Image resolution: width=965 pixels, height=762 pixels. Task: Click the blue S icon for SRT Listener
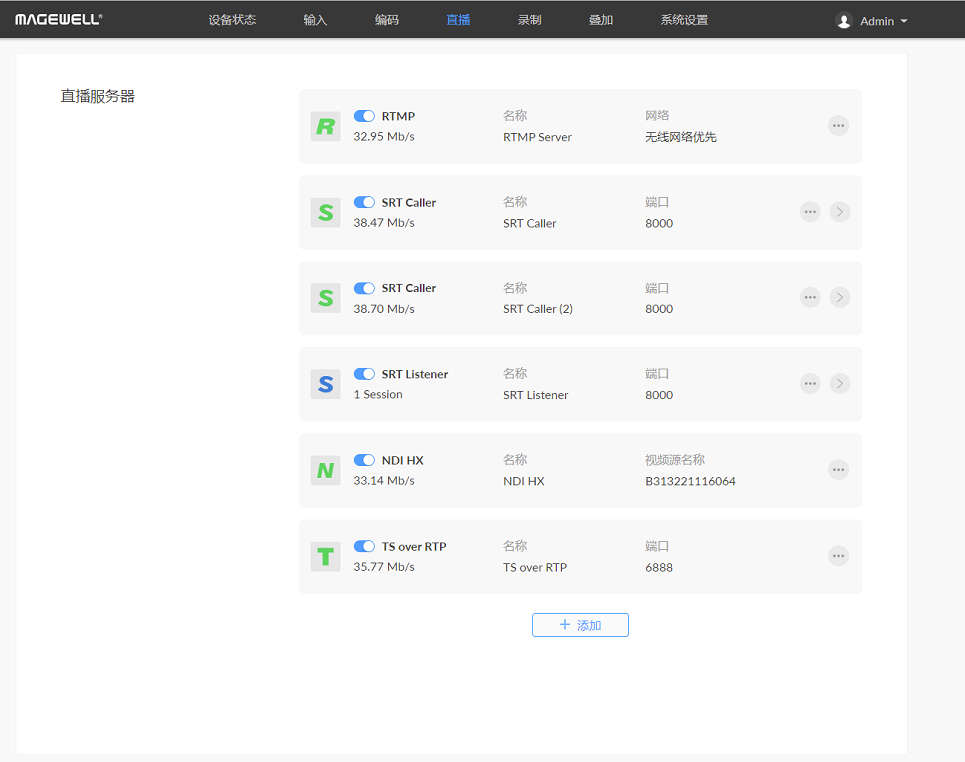pos(325,384)
